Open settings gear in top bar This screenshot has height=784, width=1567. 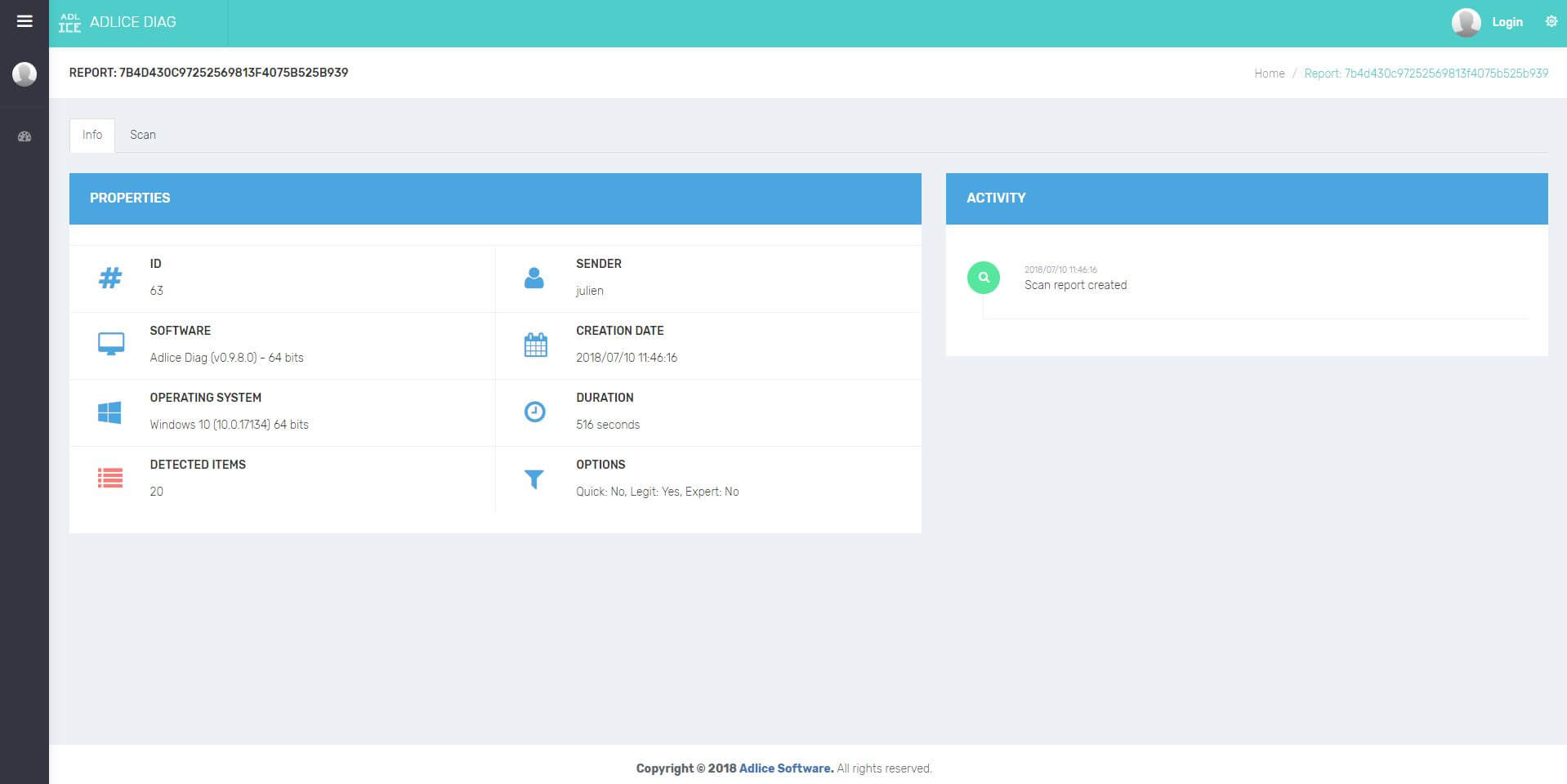[1551, 22]
